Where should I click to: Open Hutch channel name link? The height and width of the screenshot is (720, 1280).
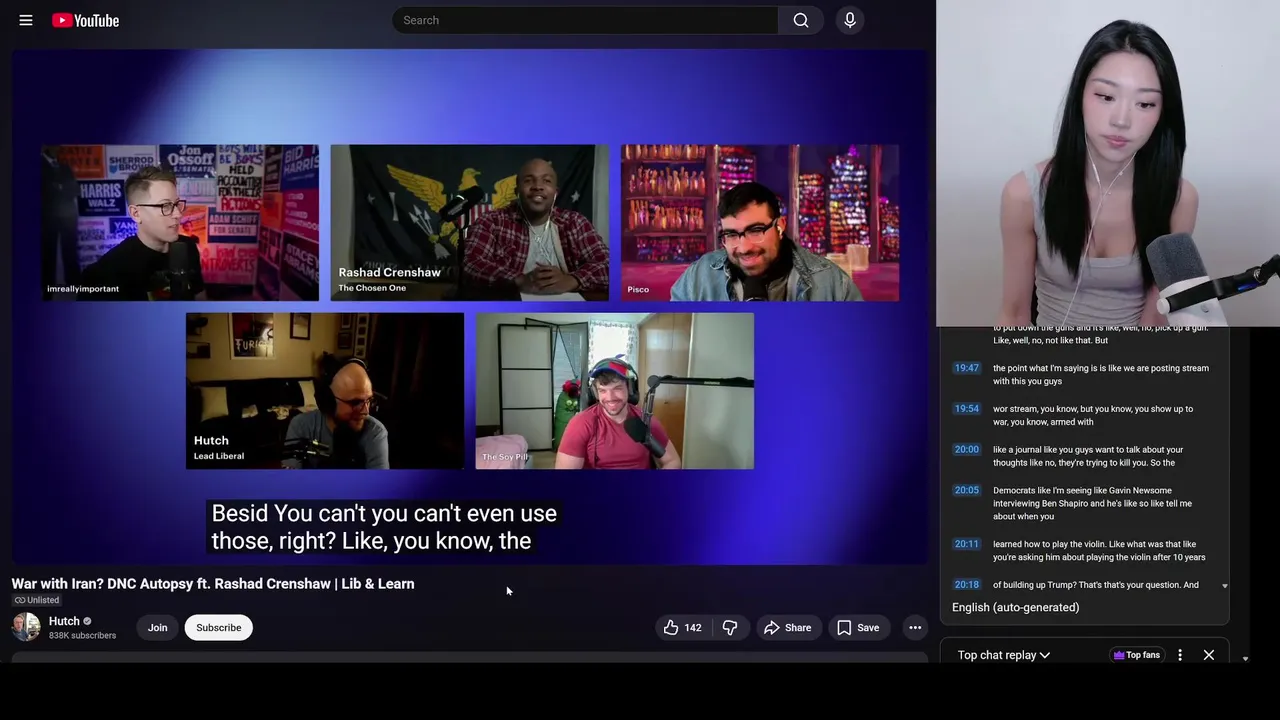click(64, 621)
